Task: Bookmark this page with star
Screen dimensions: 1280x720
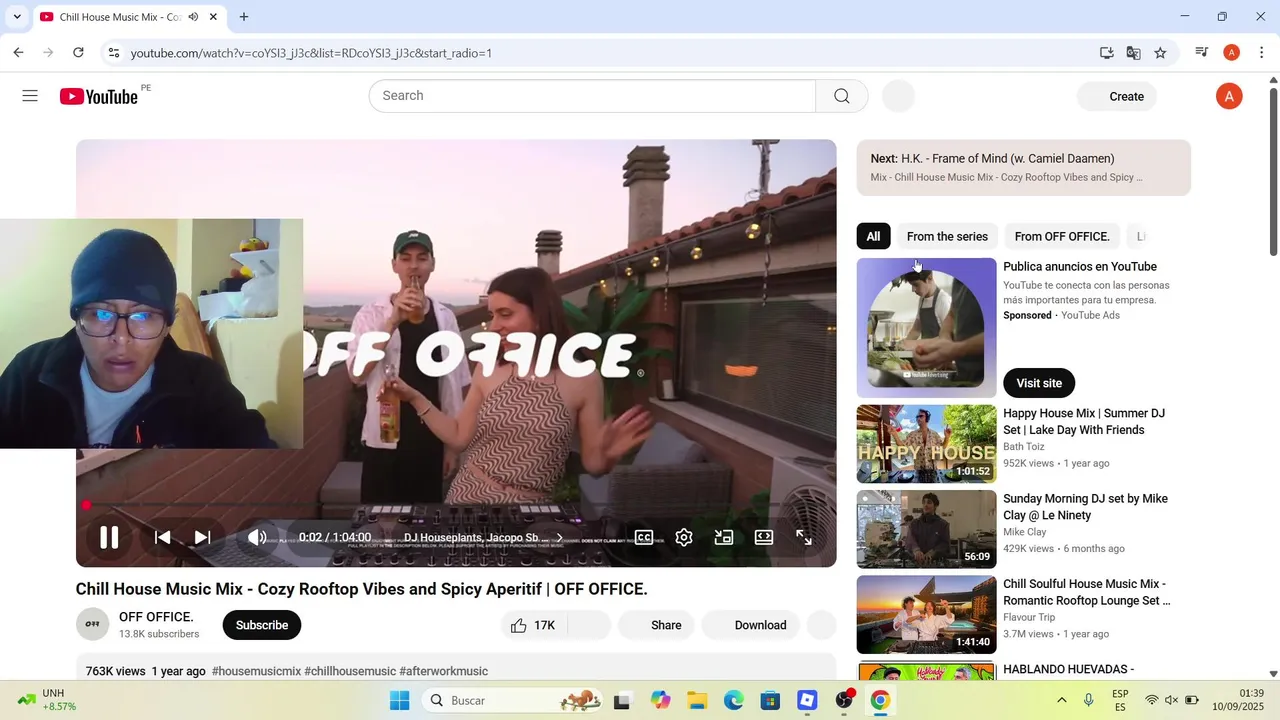Action: pos(1160,53)
